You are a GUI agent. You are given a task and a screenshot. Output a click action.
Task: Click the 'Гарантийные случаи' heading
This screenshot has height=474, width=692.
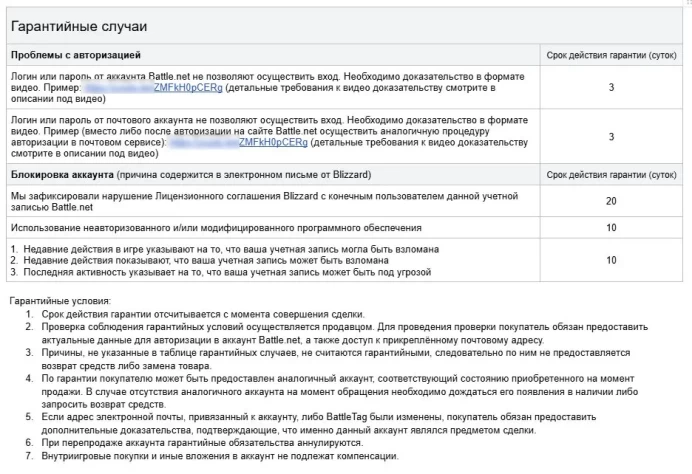(79, 26)
